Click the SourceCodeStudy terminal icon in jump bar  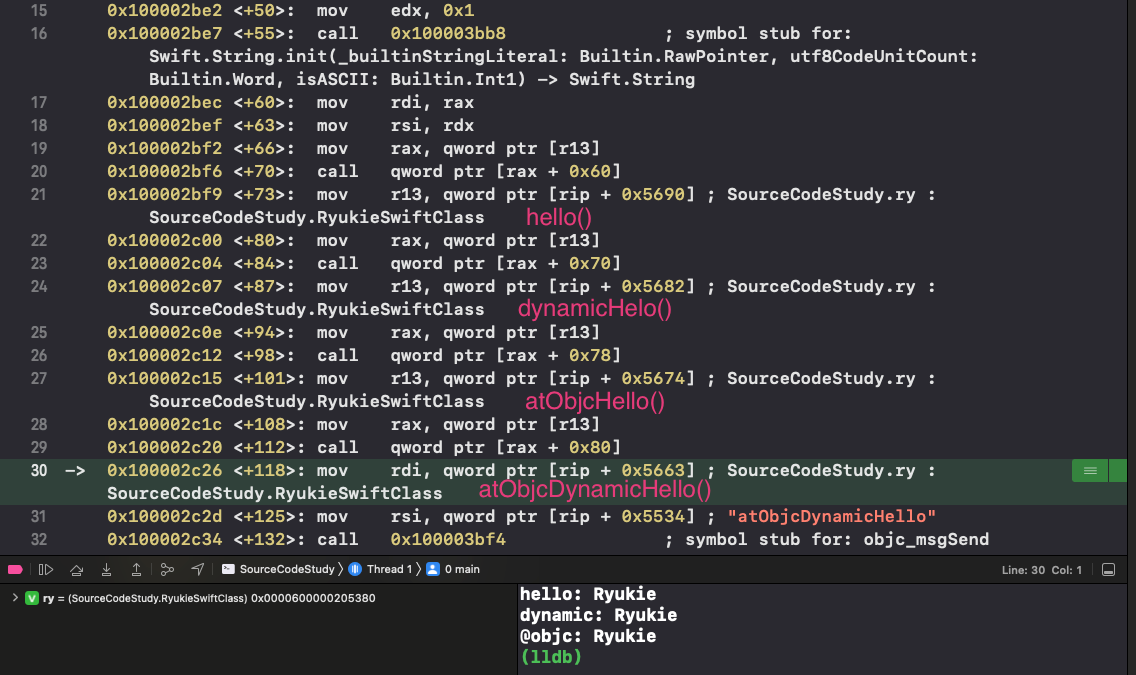coord(228,569)
